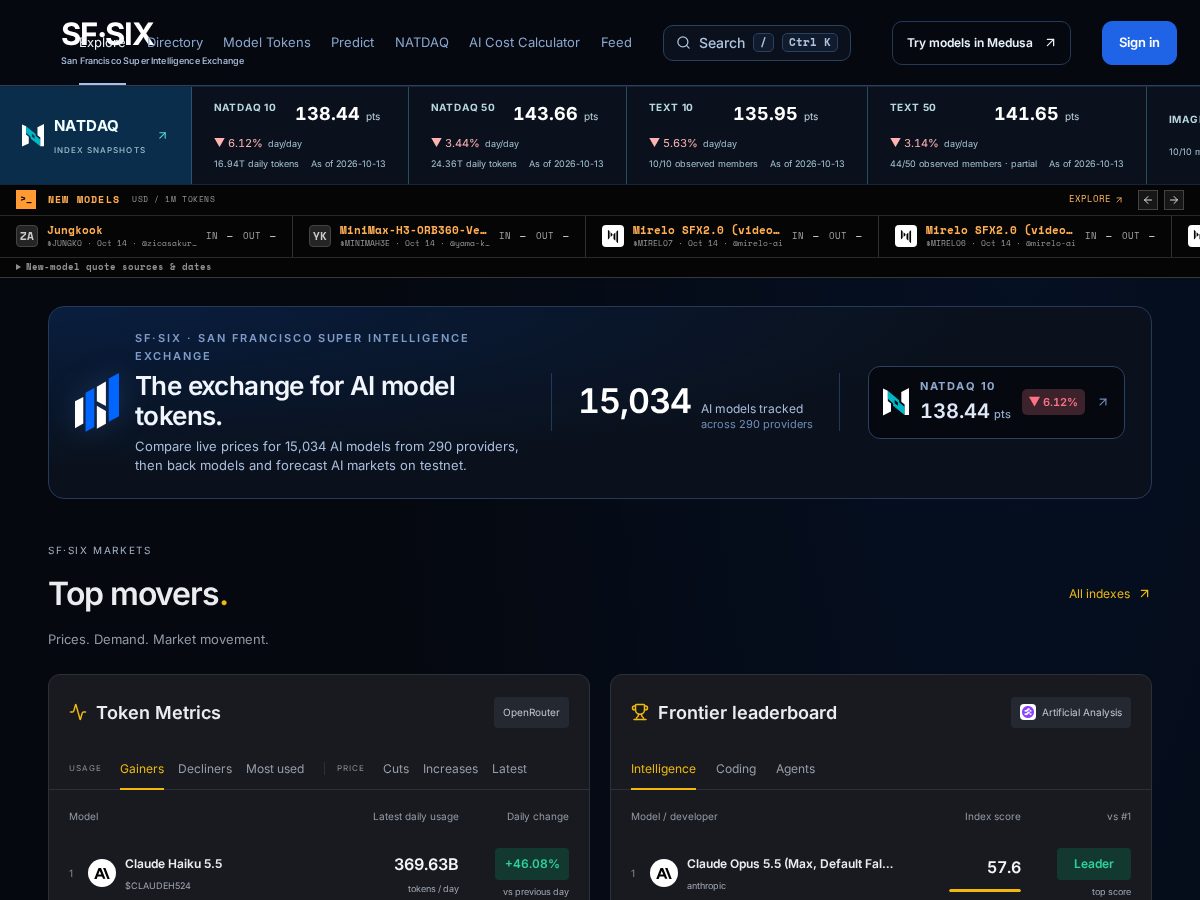Image resolution: width=1200 pixels, height=900 pixels.
Task: Click the SF·SIX logo in header
Action: click(x=109, y=34)
